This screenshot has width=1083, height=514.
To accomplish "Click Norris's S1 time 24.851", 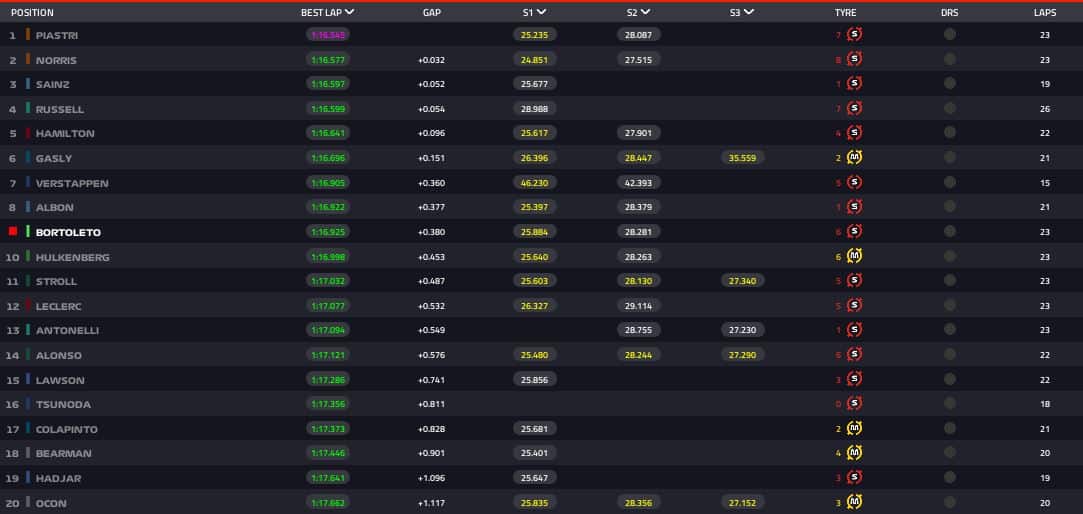I will pyautogui.click(x=535, y=59).
